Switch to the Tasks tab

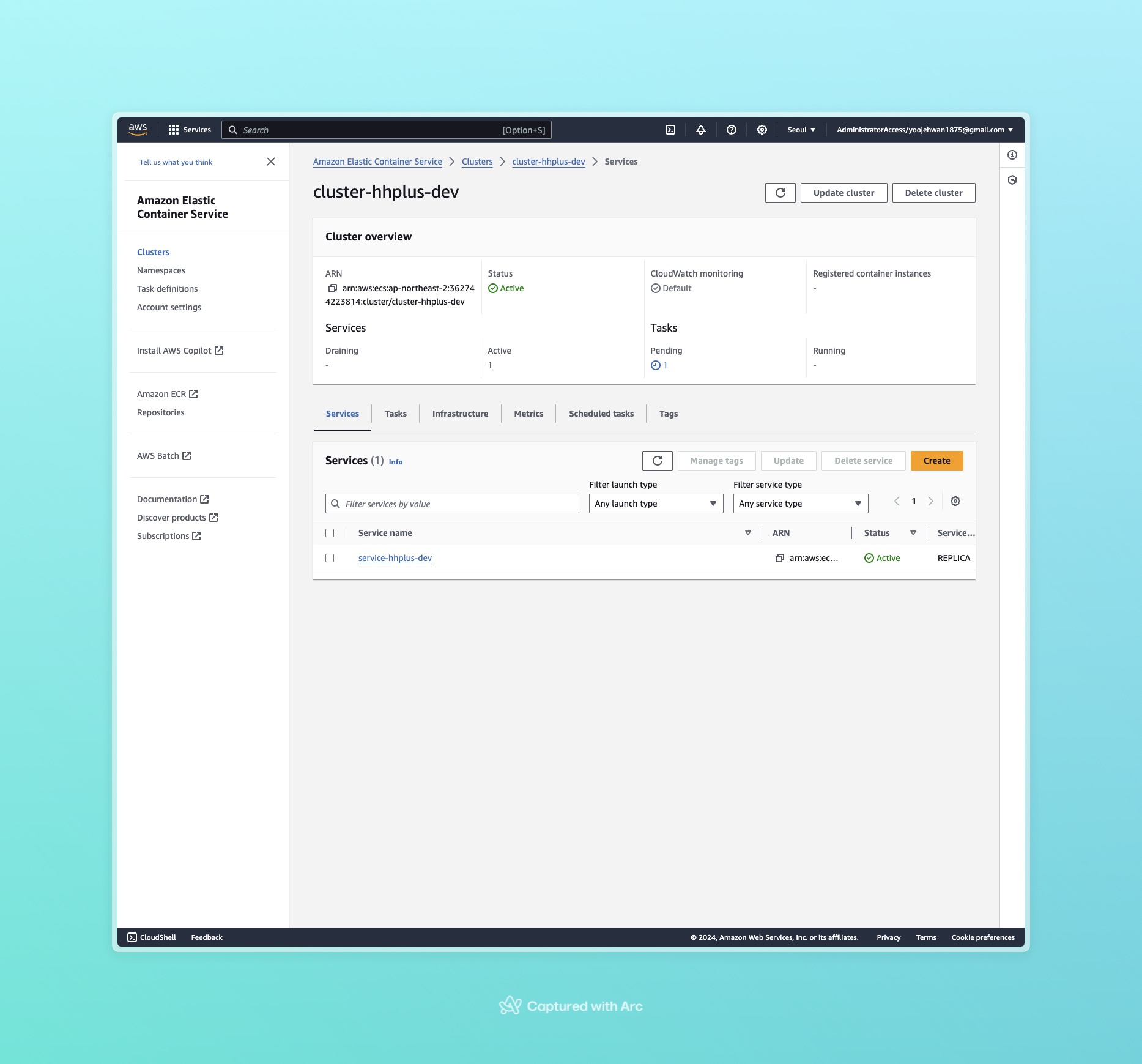(x=396, y=414)
